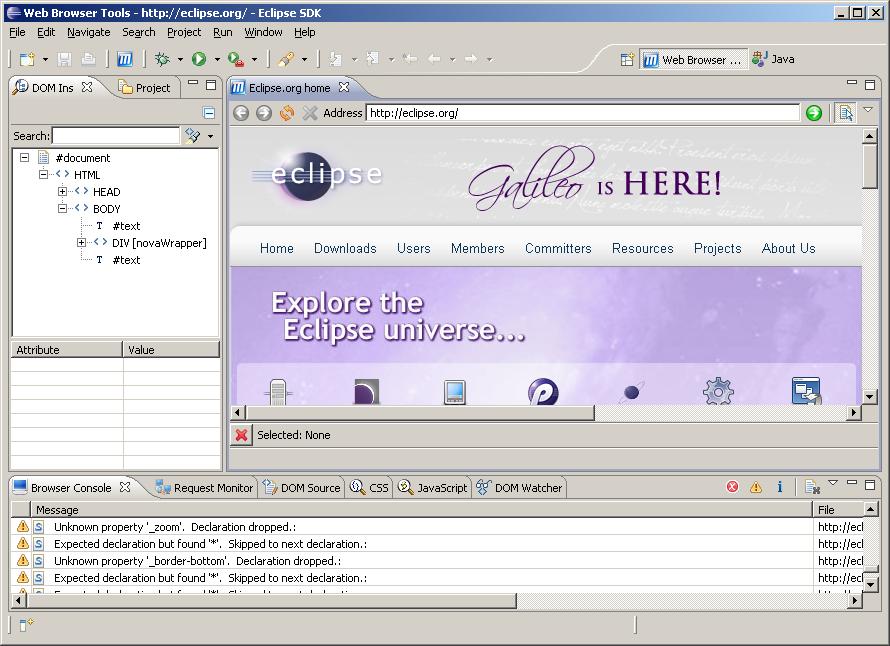The width and height of the screenshot is (890, 646).
Task: Click the green Go button icon
Action: pyautogui.click(x=814, y=113)
